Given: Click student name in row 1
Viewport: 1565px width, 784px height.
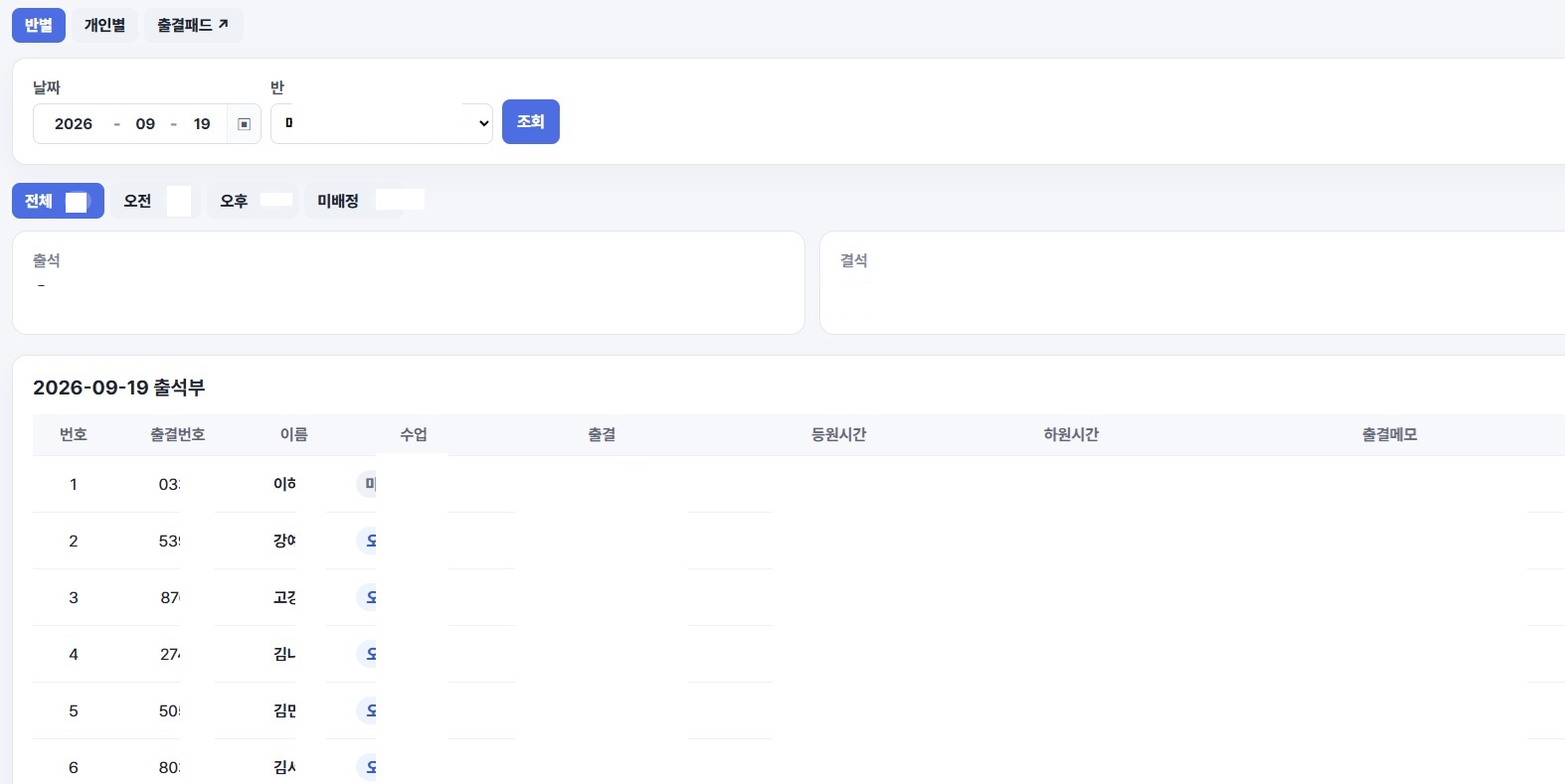Looking at the screenshot, I should pos(284,484).
